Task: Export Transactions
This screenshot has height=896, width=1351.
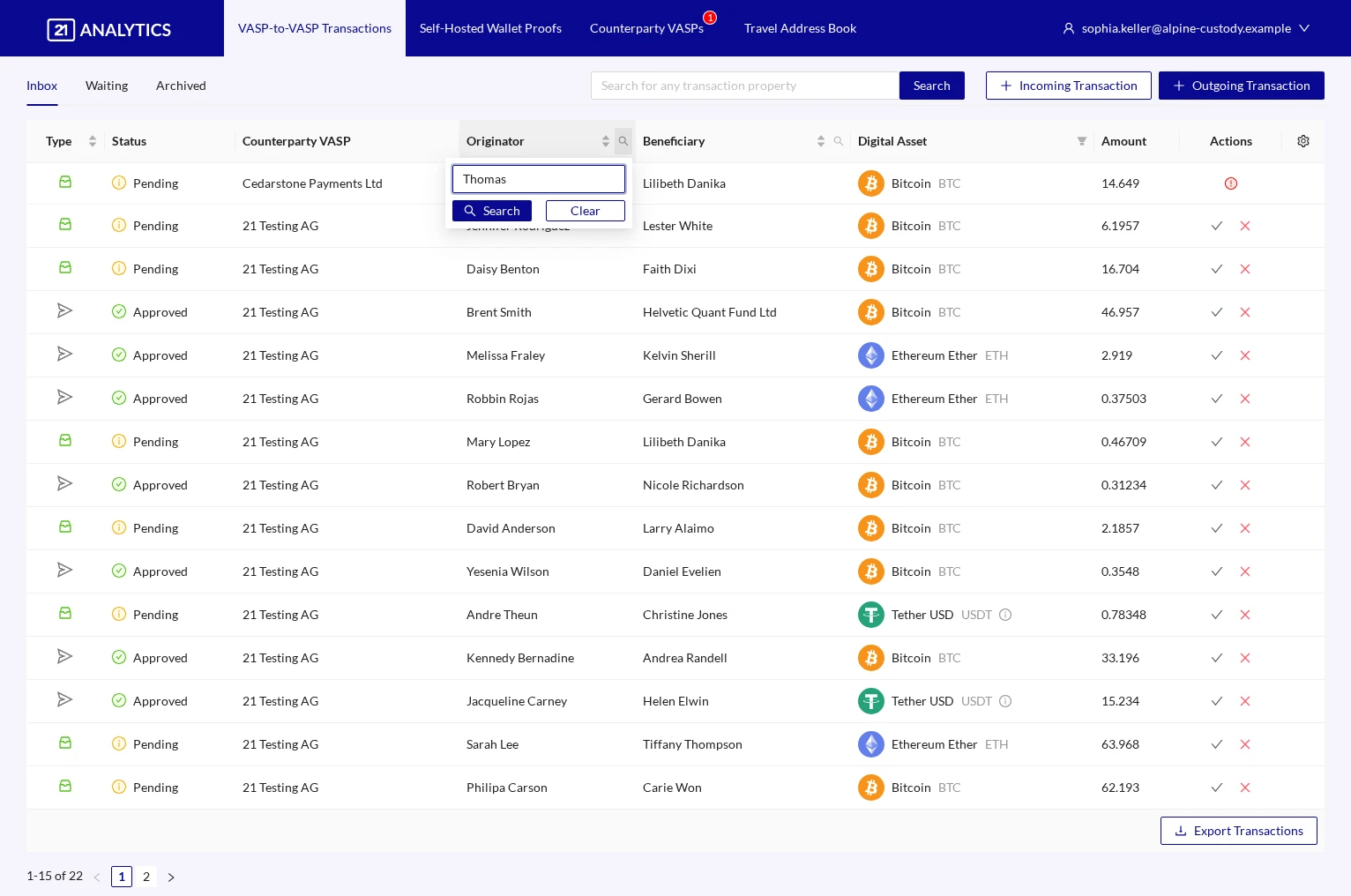Action: [1239, 831]
